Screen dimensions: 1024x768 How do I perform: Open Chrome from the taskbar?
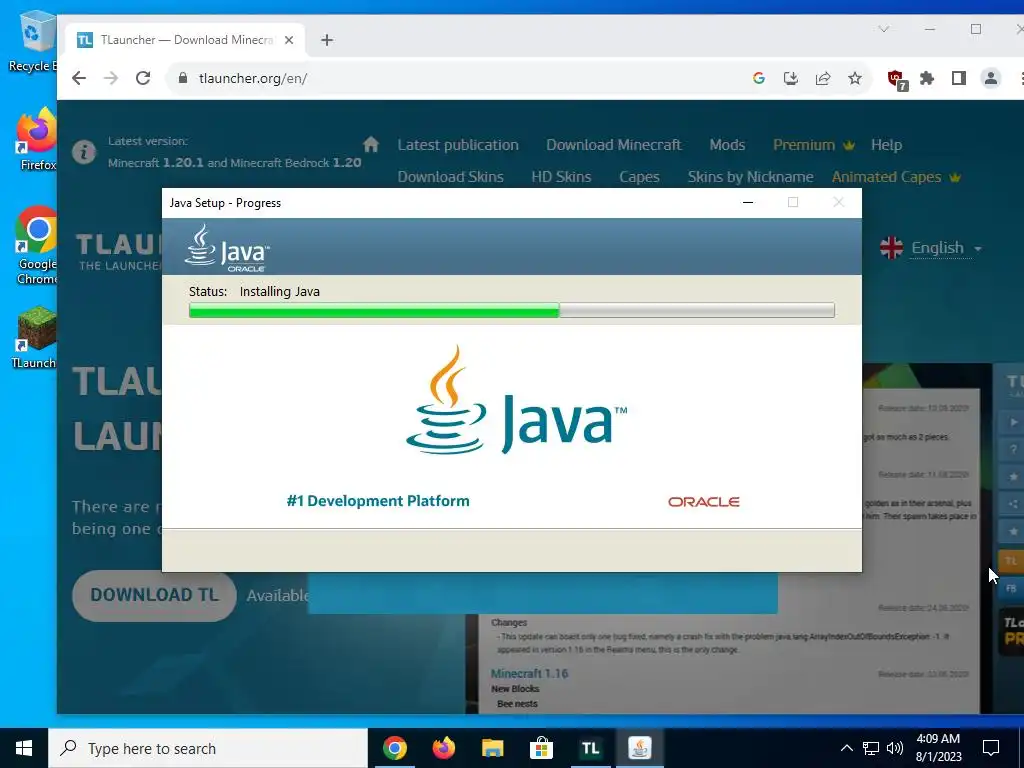pos(394,748)
